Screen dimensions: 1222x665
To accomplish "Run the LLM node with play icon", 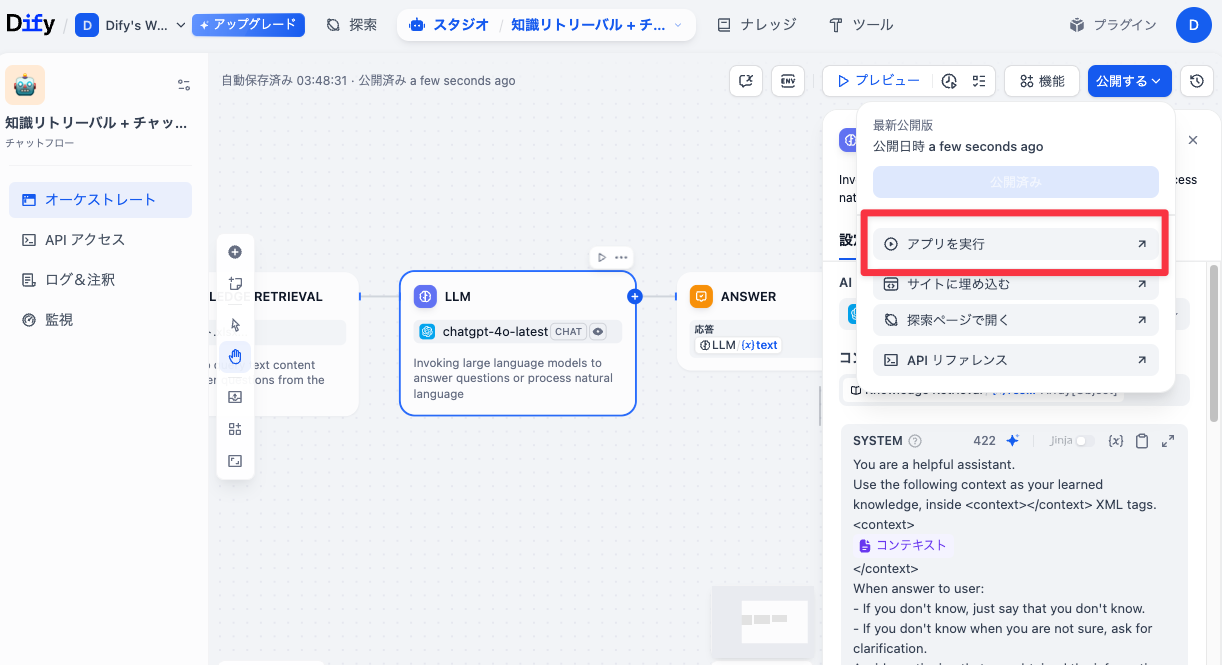I will tap(601, 257).
